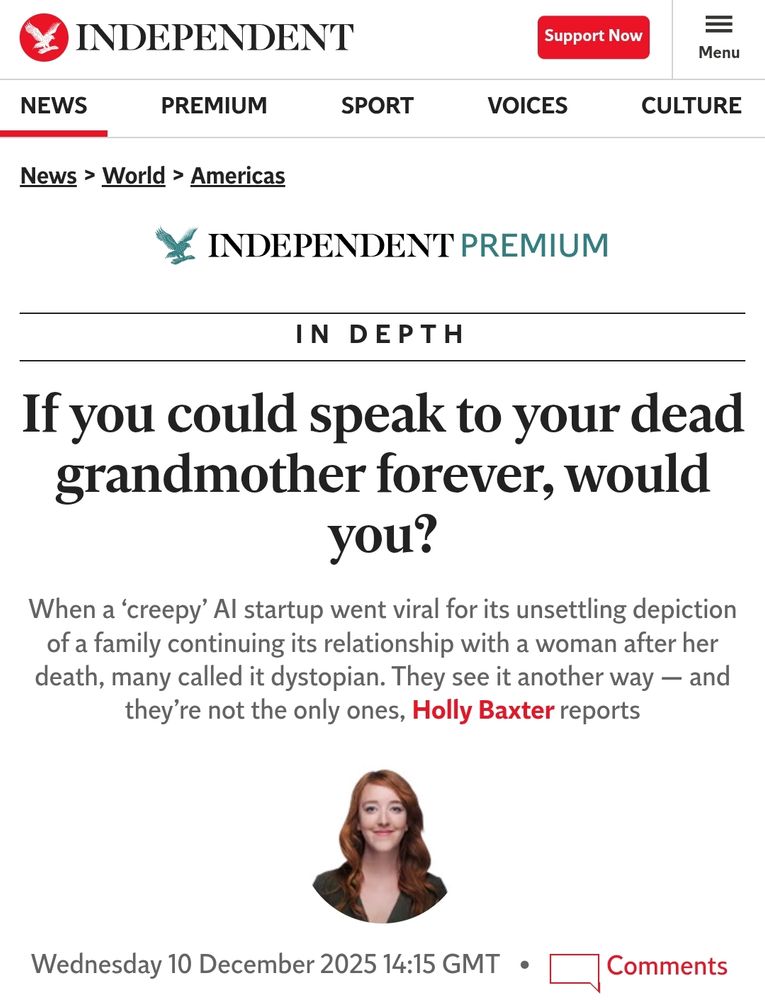Switch to the PREMIUM tab
Viewport: 765px width, 1000px height.
pos(214,105)
